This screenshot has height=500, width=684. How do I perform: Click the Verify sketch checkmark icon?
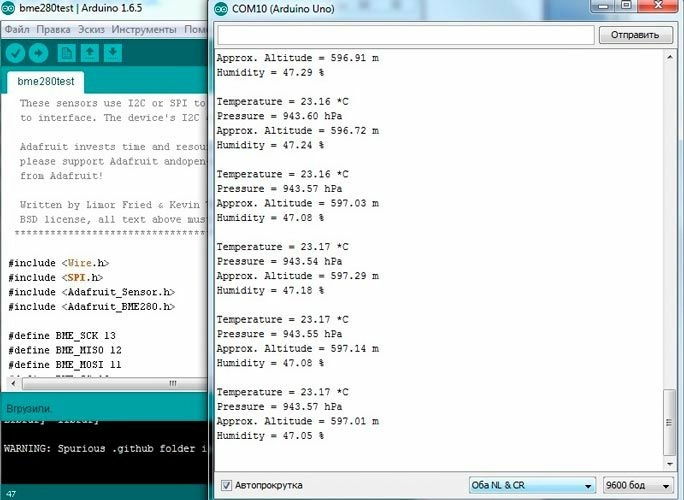tap(16, 53)
